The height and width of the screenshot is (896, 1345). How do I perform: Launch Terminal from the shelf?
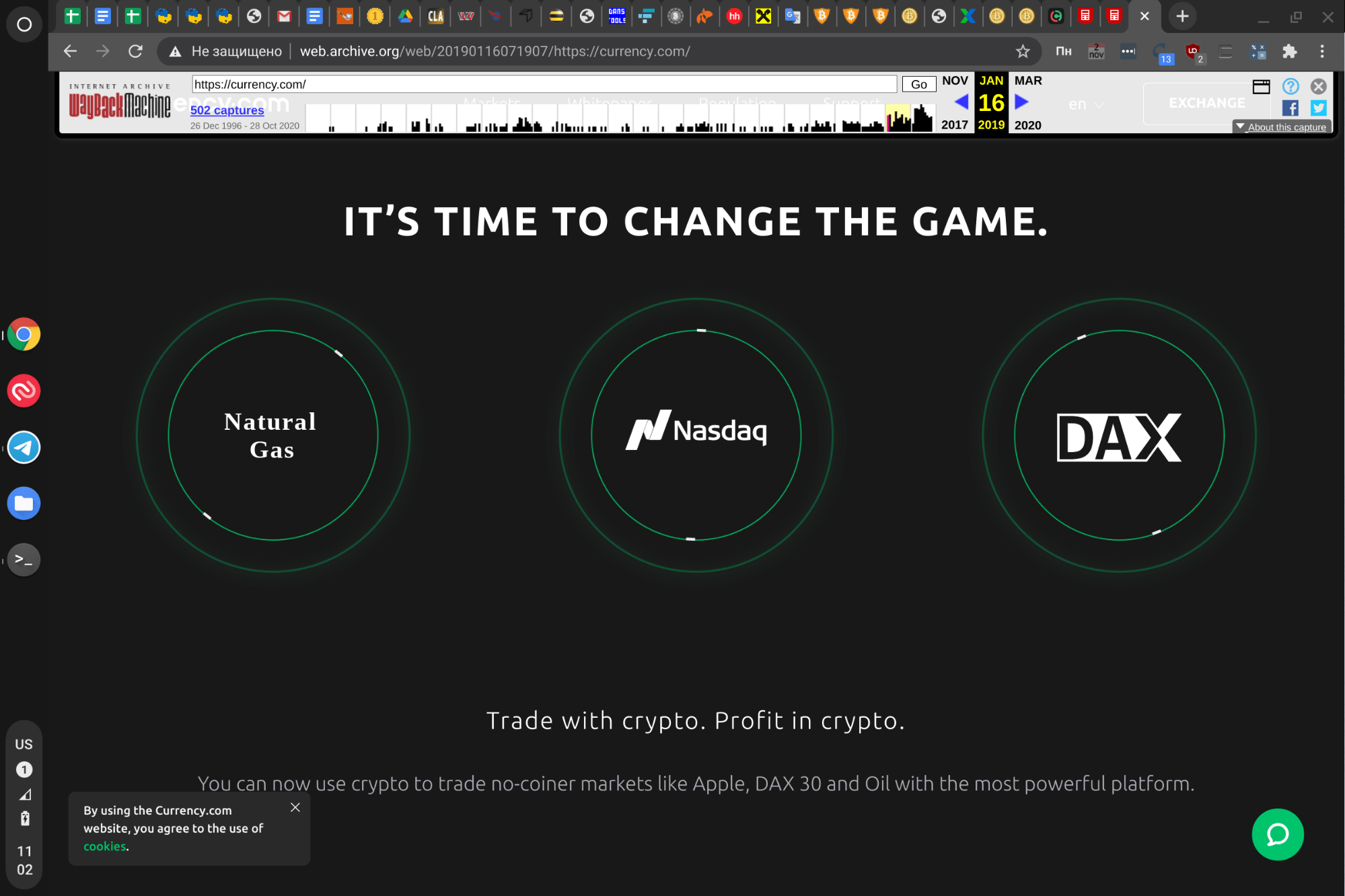coord(24,560)
